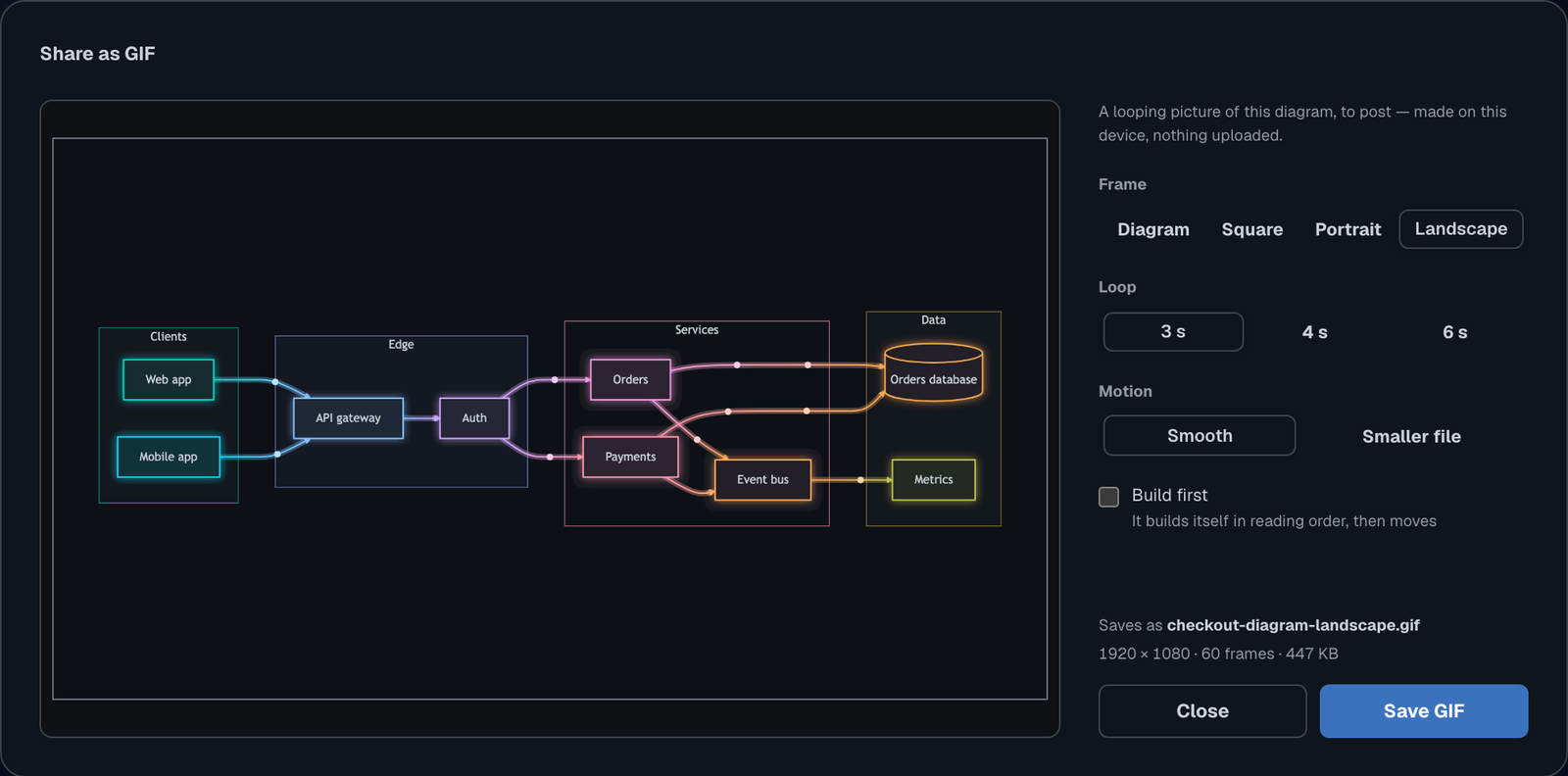
Task: Click the Orders database cylinder
Action: [933, 372]
